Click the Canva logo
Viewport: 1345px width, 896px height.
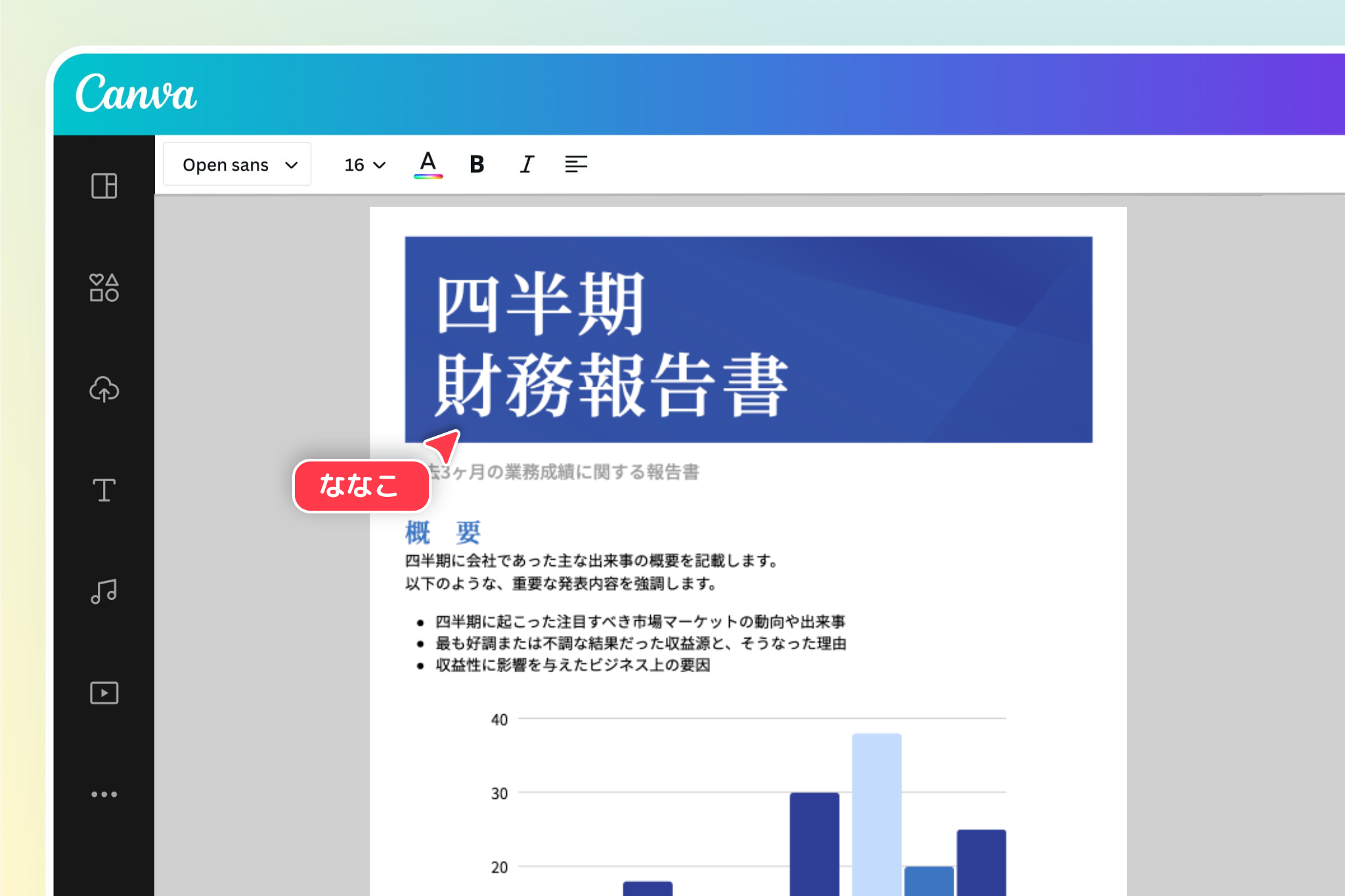(x=136, y=93)
